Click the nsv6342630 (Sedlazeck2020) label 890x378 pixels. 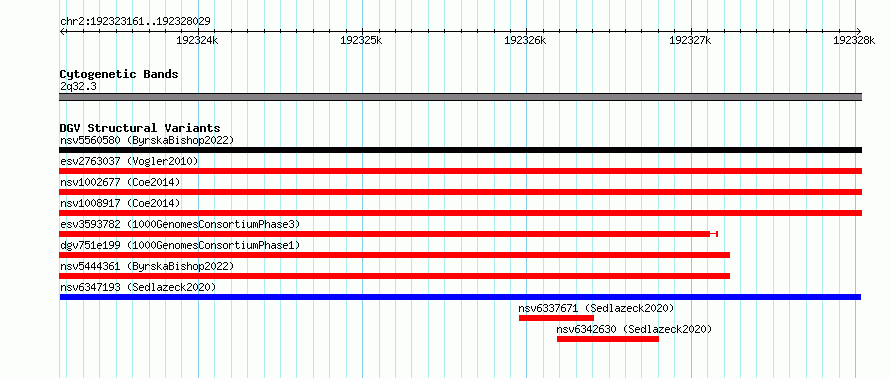point(634,329)
